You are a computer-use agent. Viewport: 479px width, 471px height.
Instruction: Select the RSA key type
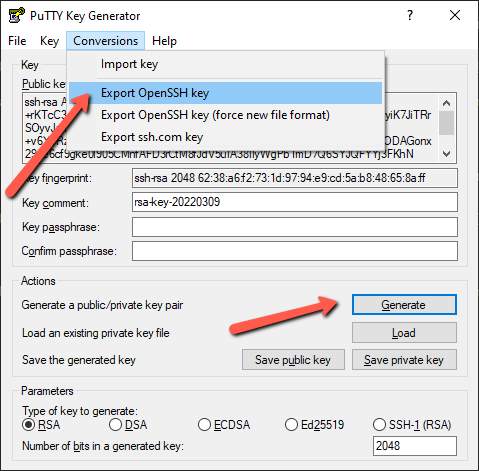click(x=41, y=425)
